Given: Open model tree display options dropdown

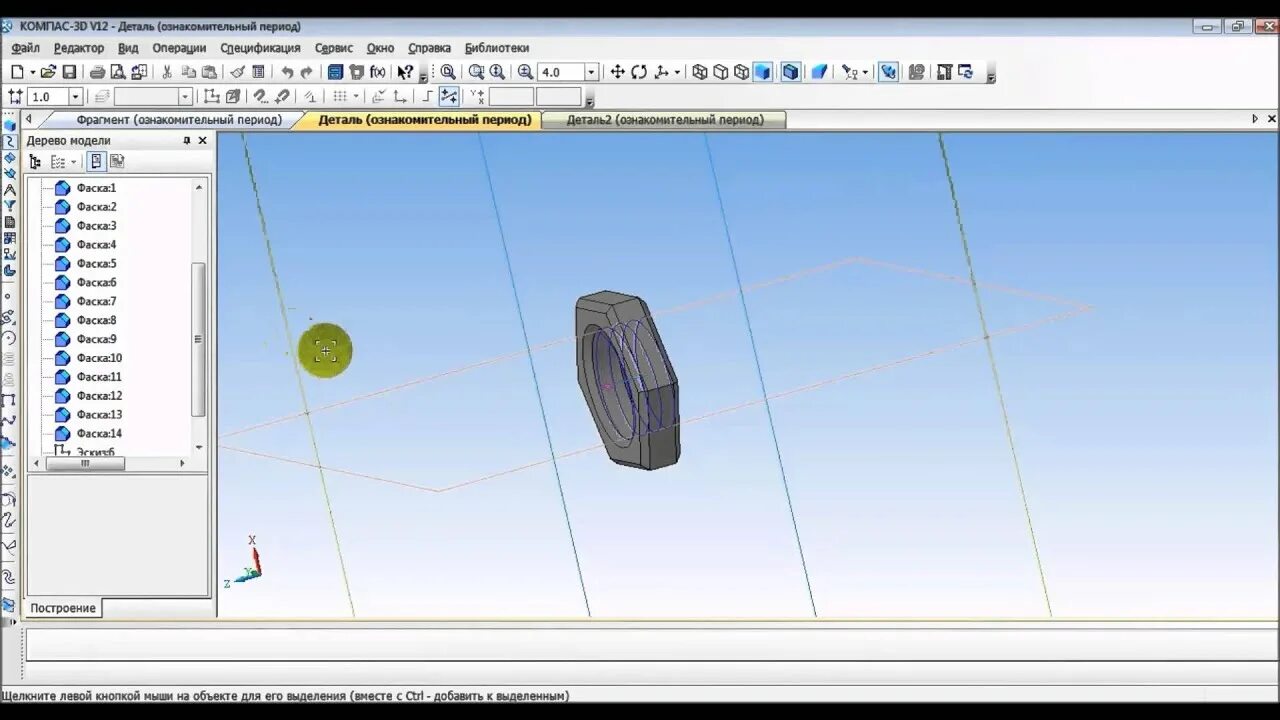Looking at the screenshot, I should pyautogui.click(x=73, y=161).
